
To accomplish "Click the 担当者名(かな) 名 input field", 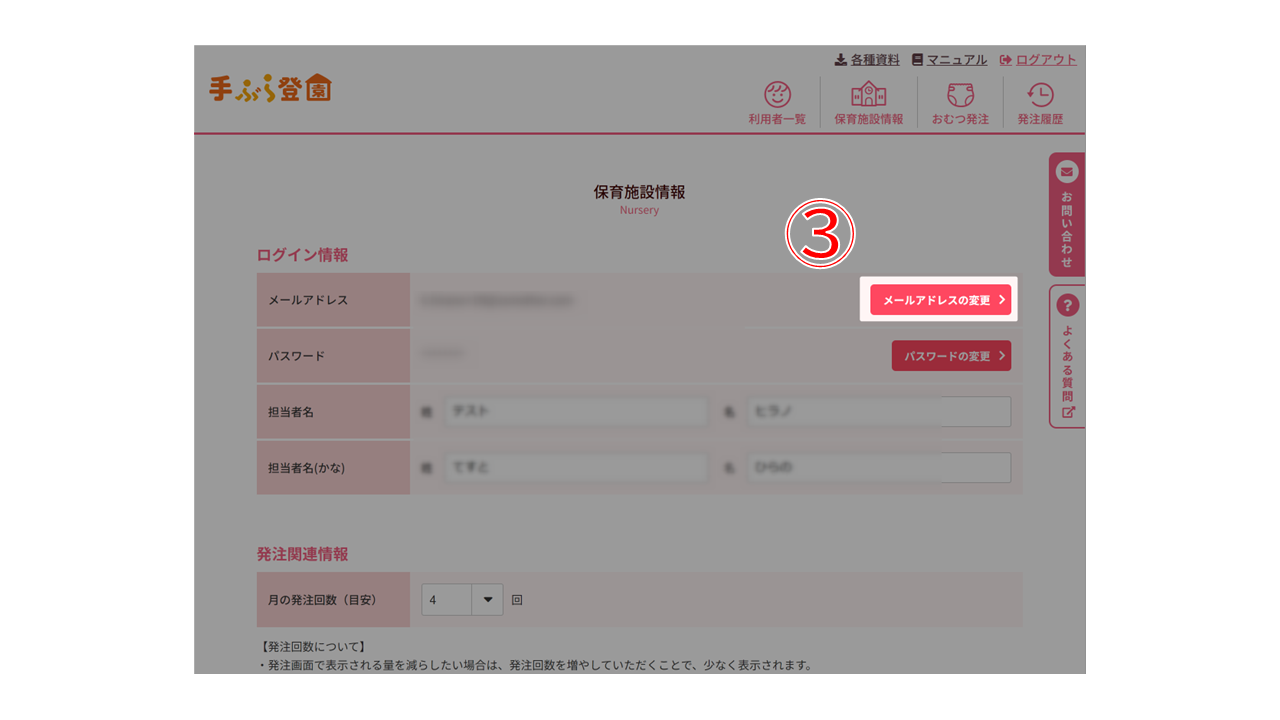I will [x=878, y=467].
